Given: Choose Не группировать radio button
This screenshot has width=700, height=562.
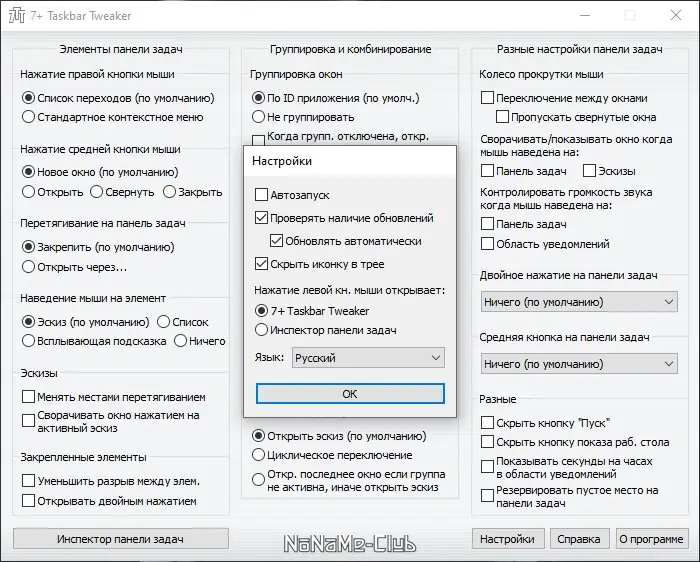Looking at the screenshot, I should [259, 117].
